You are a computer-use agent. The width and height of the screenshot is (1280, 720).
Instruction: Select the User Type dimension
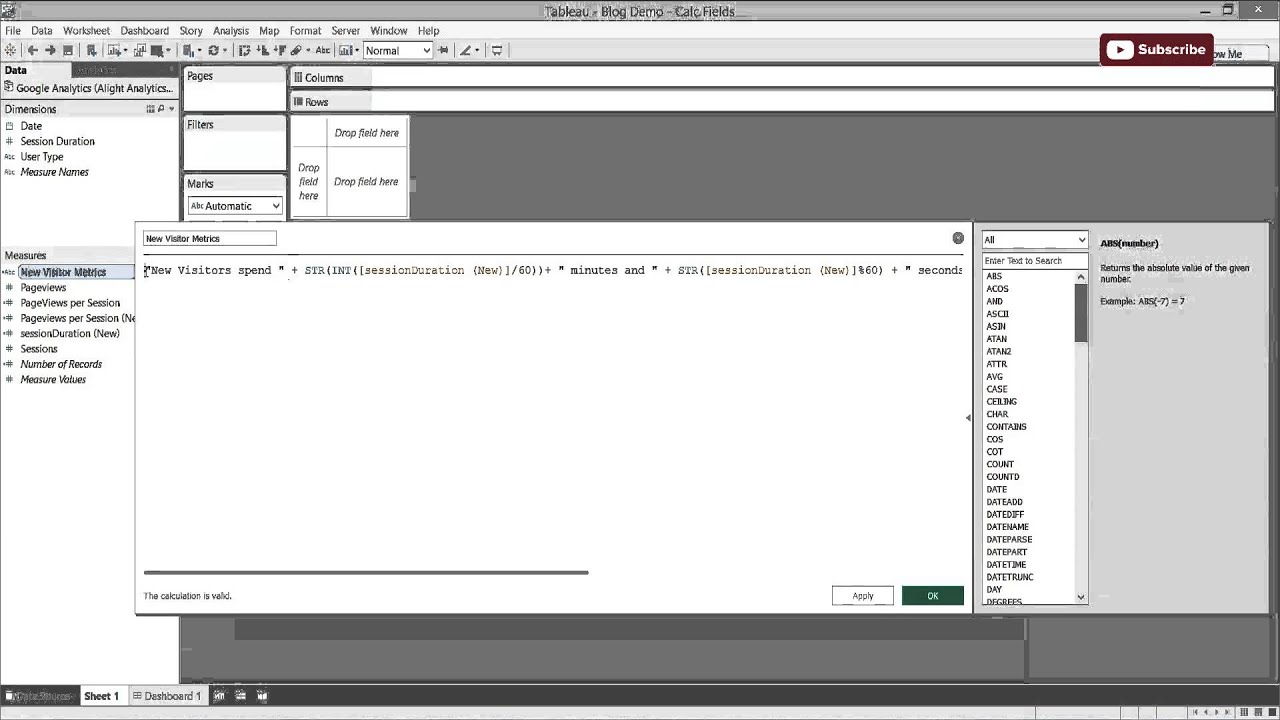pos(41,157)
